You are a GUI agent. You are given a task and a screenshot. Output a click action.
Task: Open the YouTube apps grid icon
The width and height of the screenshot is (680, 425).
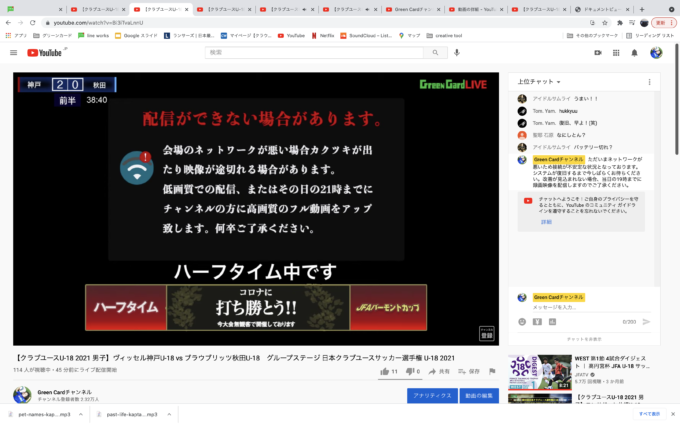click(x=616, y=52)
